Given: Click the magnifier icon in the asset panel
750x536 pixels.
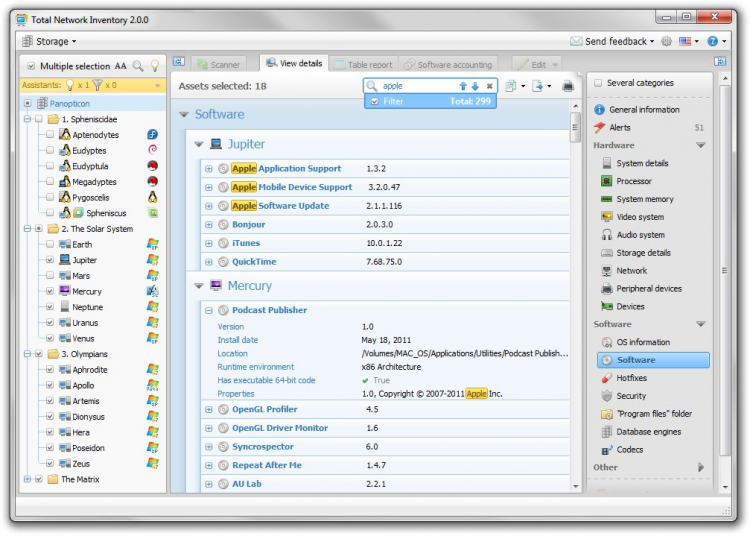Looking at the screenshot, I should point(138,66).
